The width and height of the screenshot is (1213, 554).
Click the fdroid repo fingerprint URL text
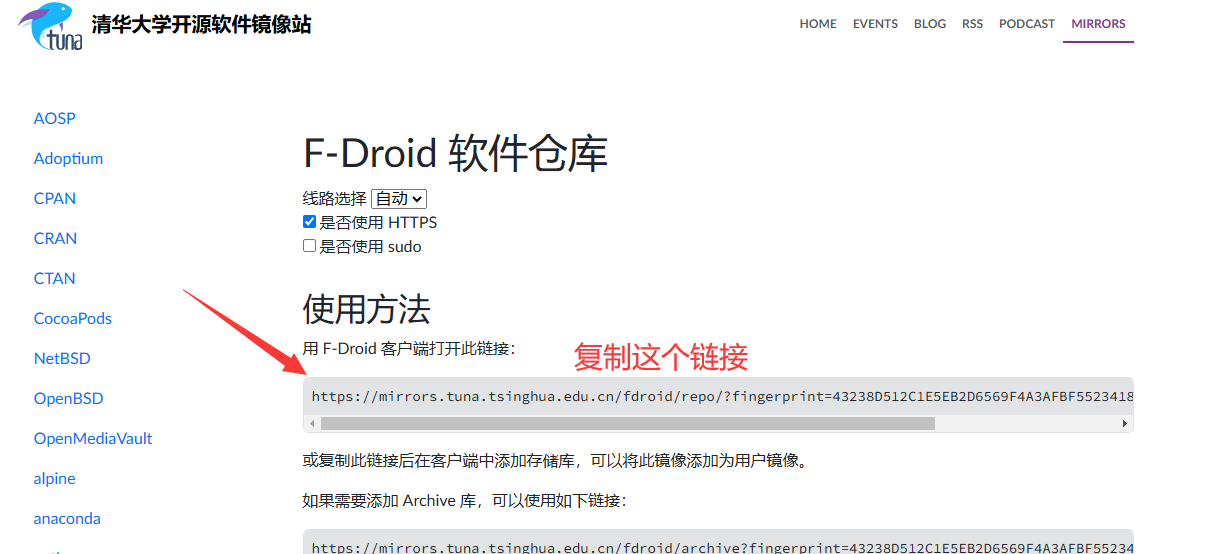(x=721, y=396)
